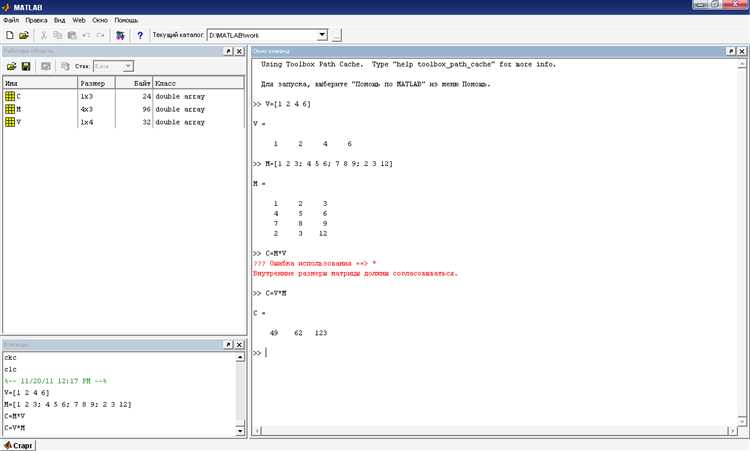This screenshot has width=750, height=451.
Task: Click the workspace Load data folder icon
Action: click(x=11, y=66)
